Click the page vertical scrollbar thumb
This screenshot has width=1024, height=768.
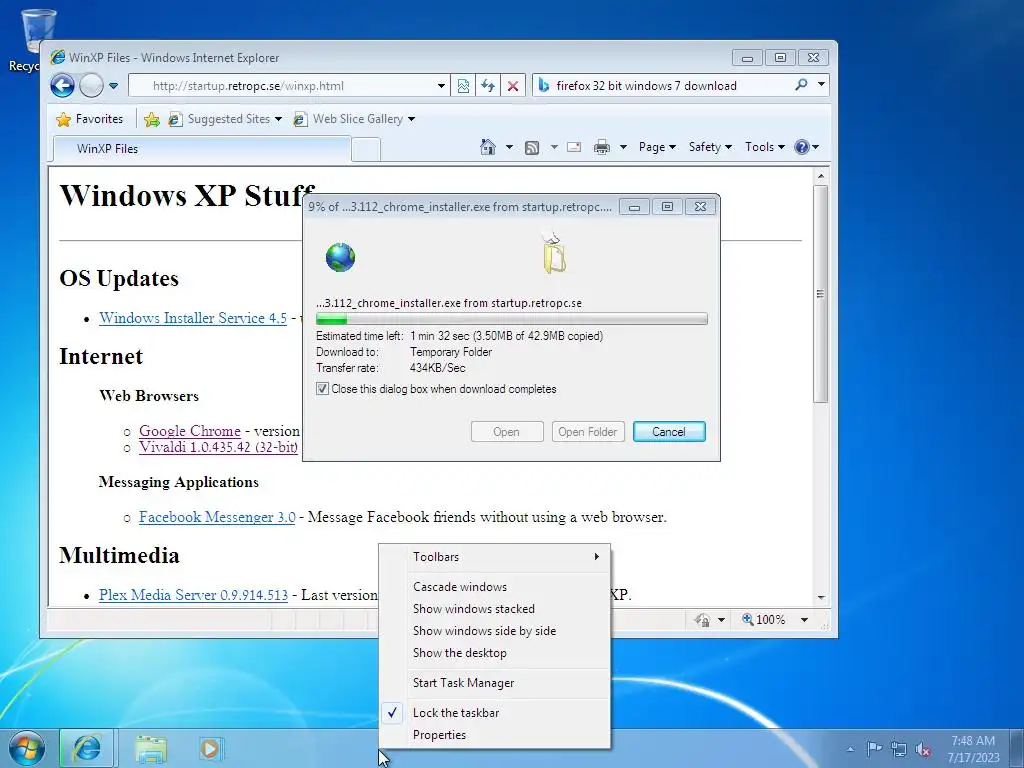[x=821, y=294]
